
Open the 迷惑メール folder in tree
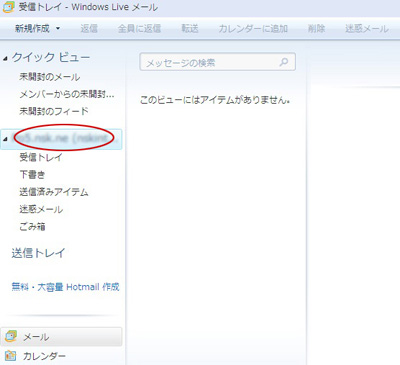41,209
